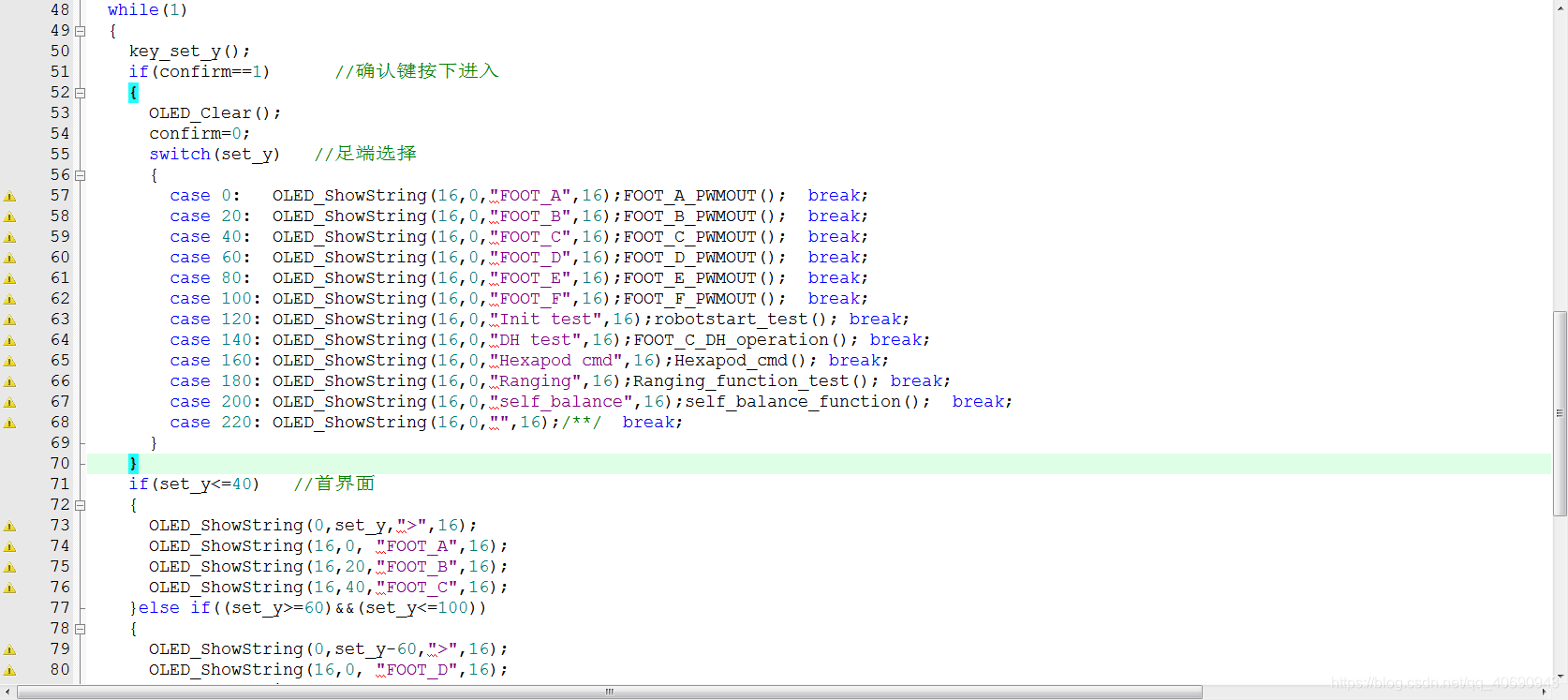This screenshot has width=1568, height=700.
Task: Collapse the code block at line 72
Action: click(x=81, y=505)
